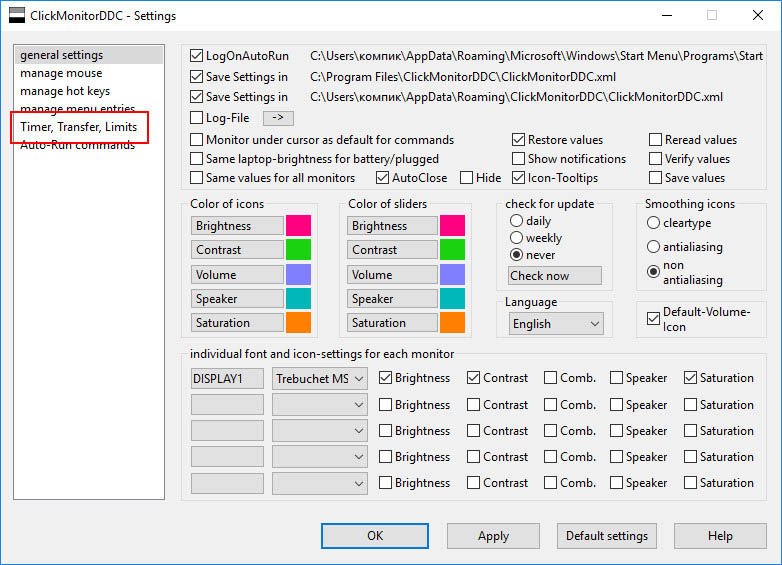The height and width of the screenshot is (565, 782).
Task: Click the icon Contrast green color swatch
Action: click(298, 250)
